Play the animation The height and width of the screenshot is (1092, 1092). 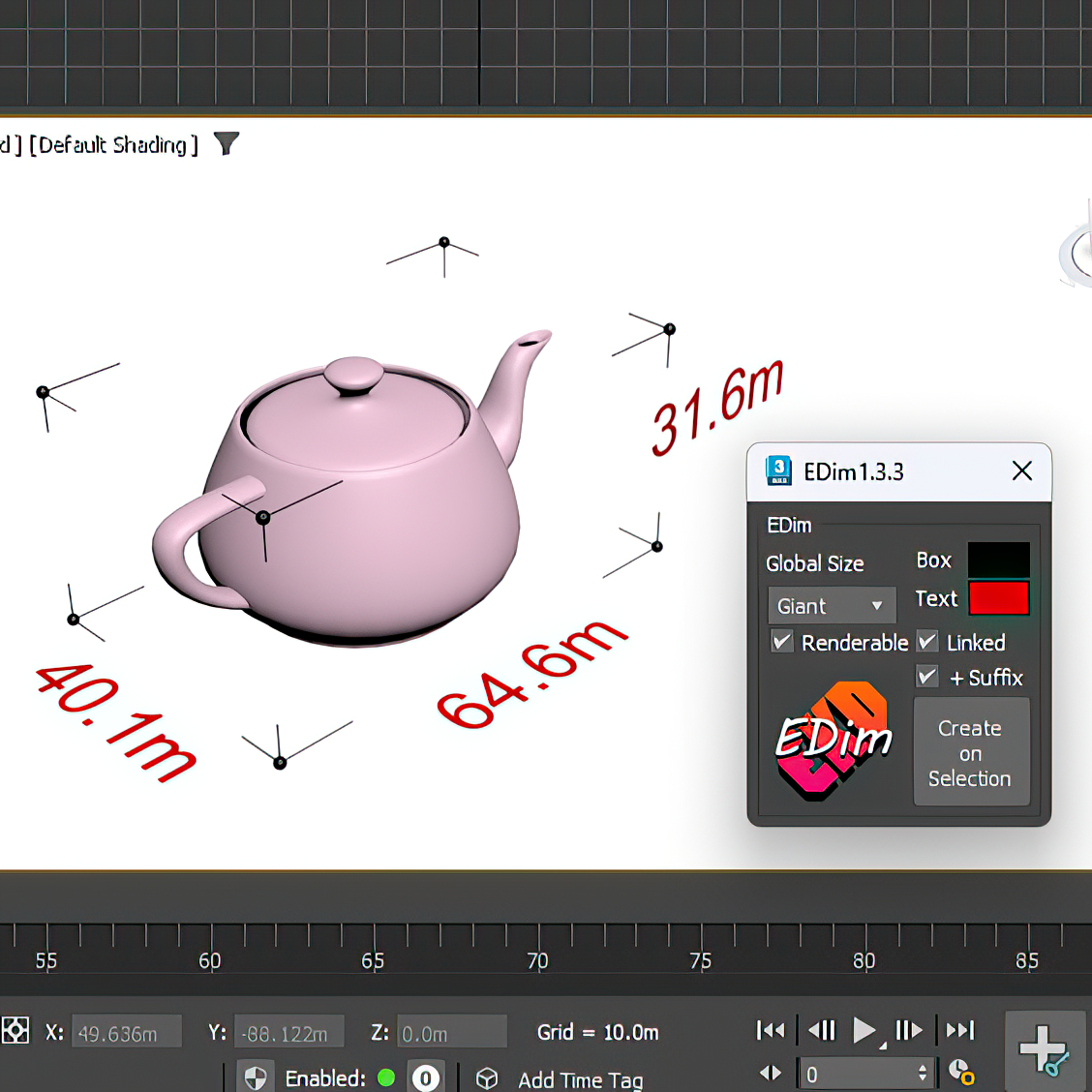coord(864,1030)
